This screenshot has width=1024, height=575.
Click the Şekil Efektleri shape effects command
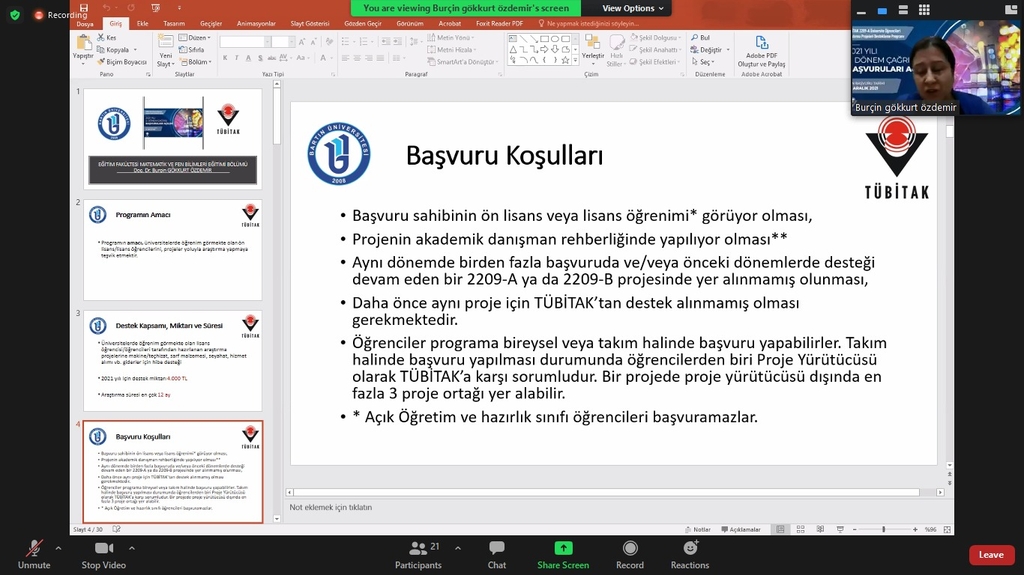click(655, 62)
